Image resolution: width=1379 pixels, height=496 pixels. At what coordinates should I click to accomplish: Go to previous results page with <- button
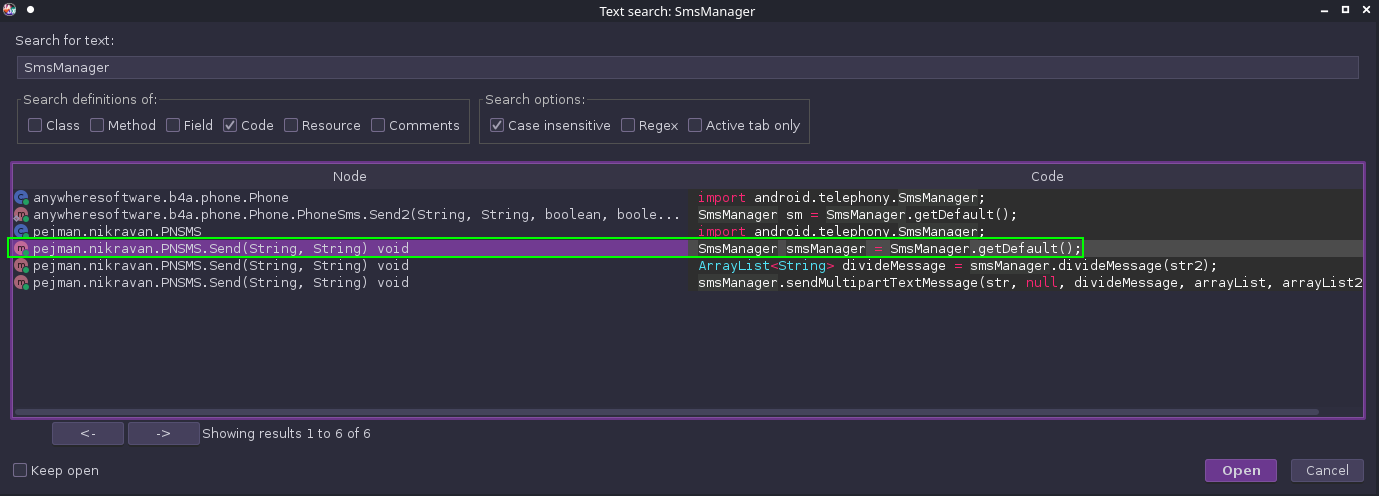[x=88, y=434]
